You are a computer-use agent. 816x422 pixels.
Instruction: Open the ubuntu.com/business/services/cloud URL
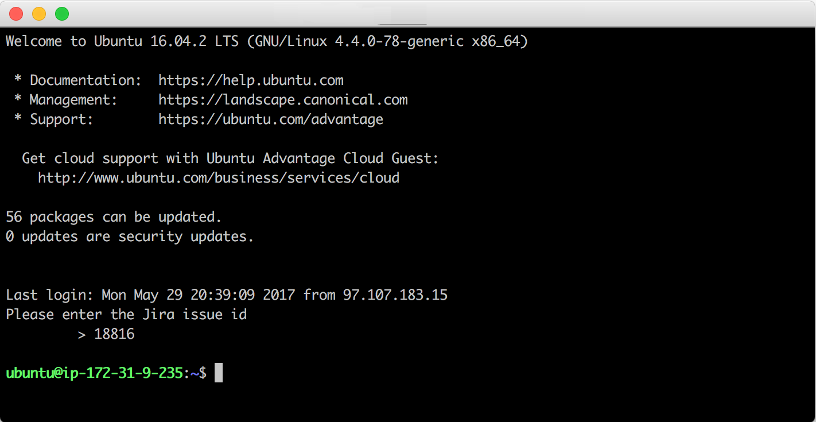tap(219, 178)
